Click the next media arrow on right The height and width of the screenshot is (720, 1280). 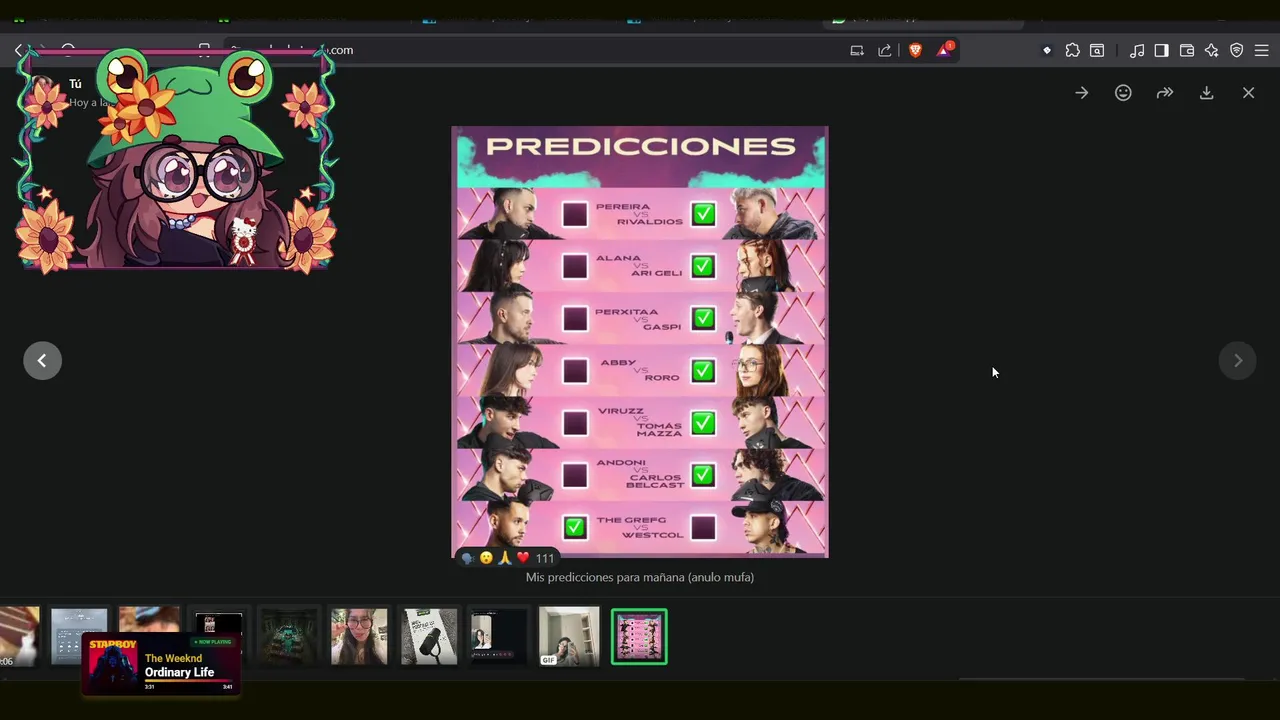pyautogui.click(x=1238, y=361)
